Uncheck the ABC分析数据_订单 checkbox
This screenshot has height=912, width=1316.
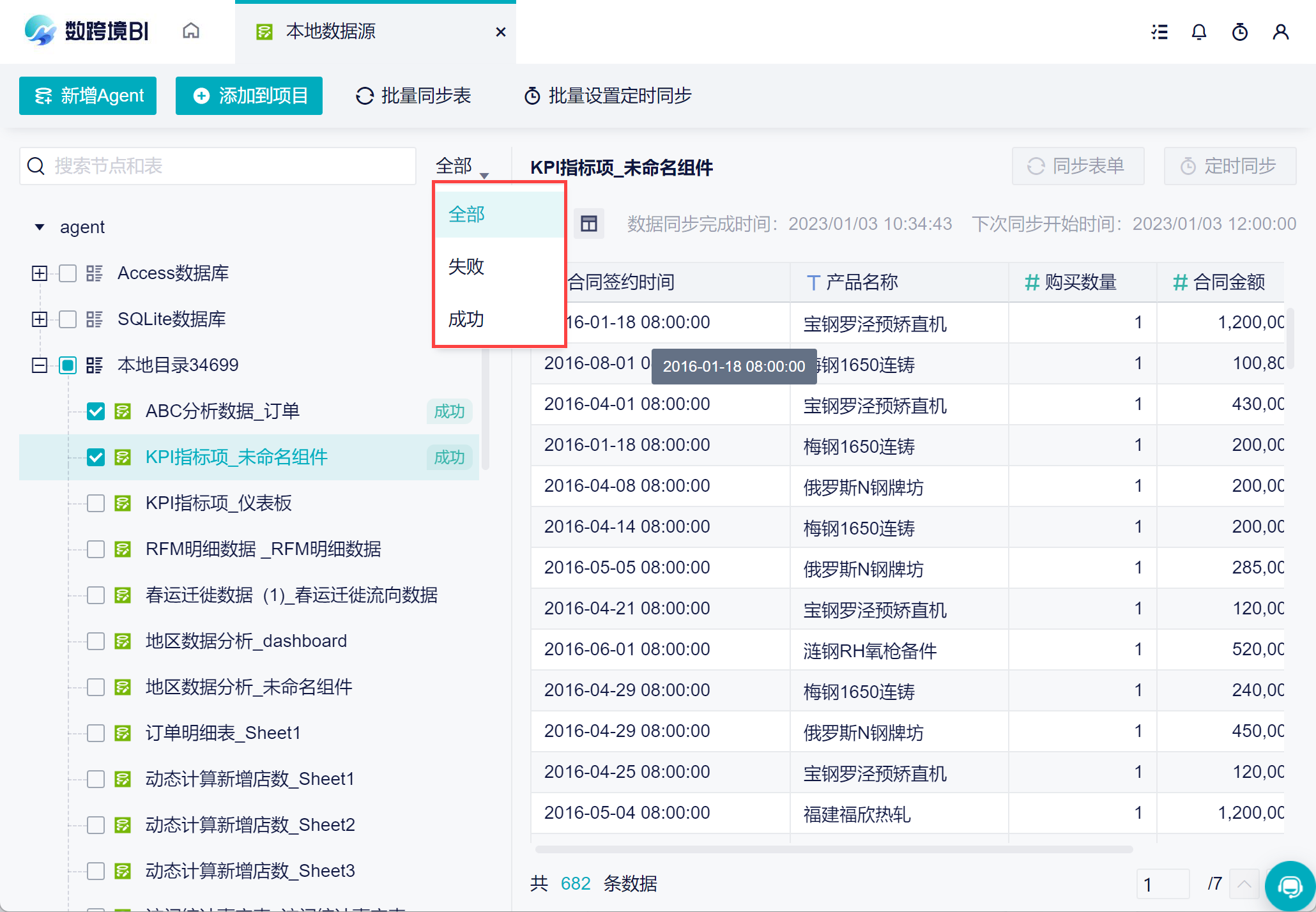coord(96,411)
